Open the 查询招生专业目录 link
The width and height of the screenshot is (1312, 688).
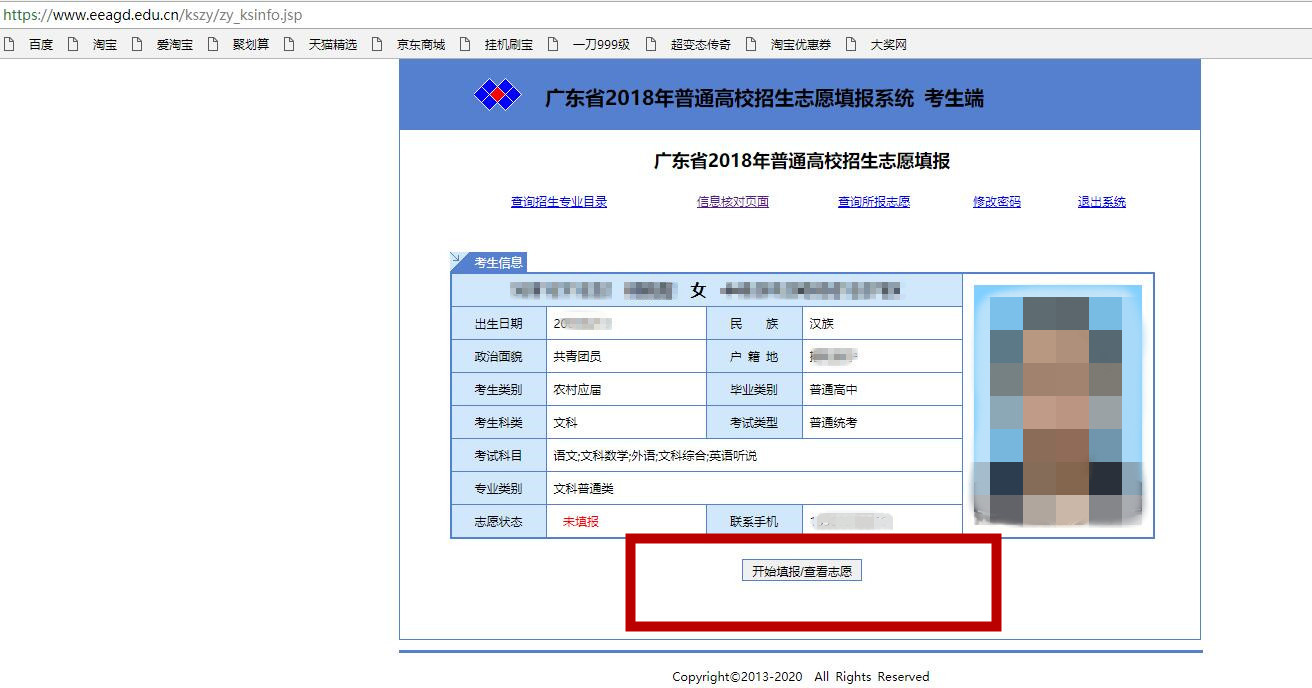[x=559, y=202]
